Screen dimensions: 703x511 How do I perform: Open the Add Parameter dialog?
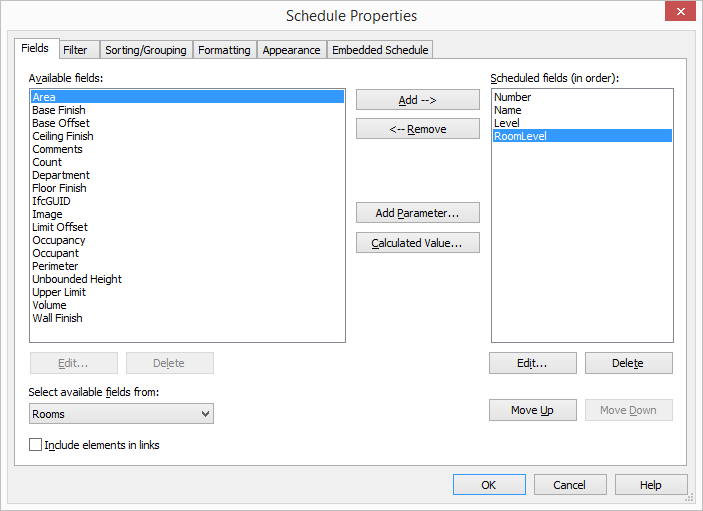click(418, 213)
